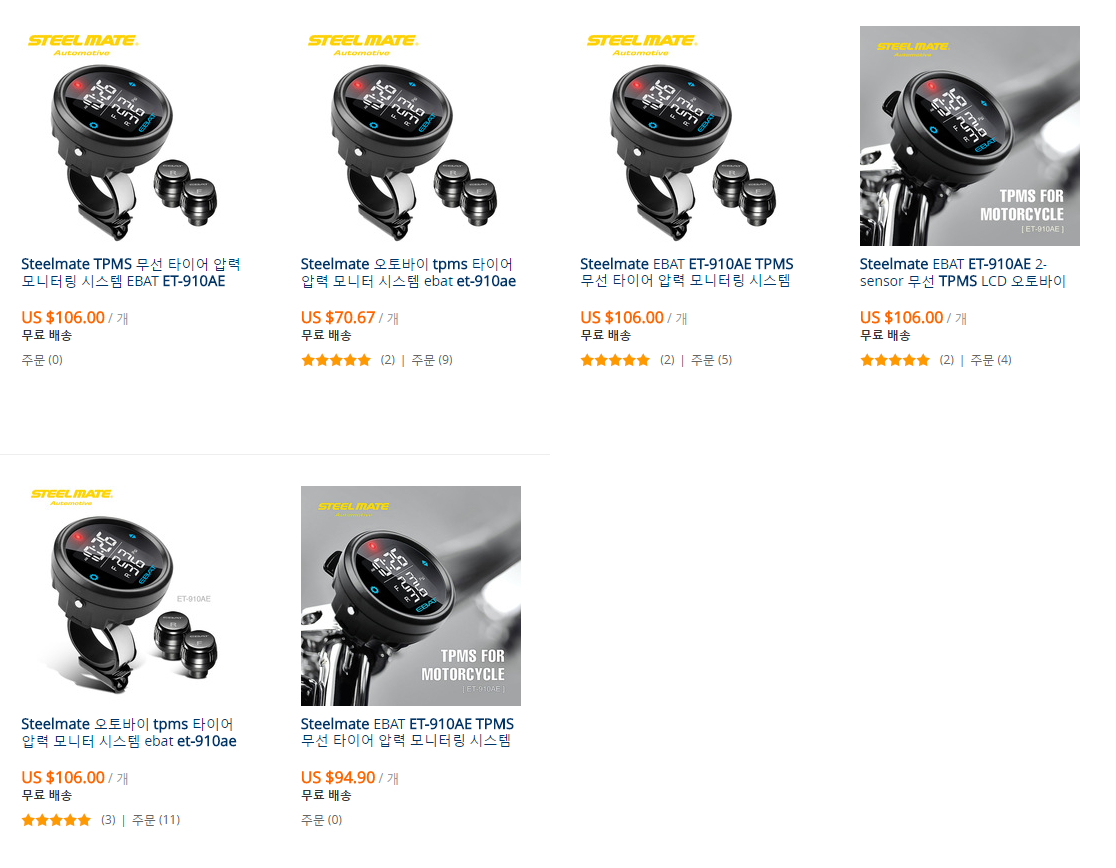Open the product thumbnail priced at US $94.90
This screenshot has height=868, width=1116.
click(x=410, y=596)
